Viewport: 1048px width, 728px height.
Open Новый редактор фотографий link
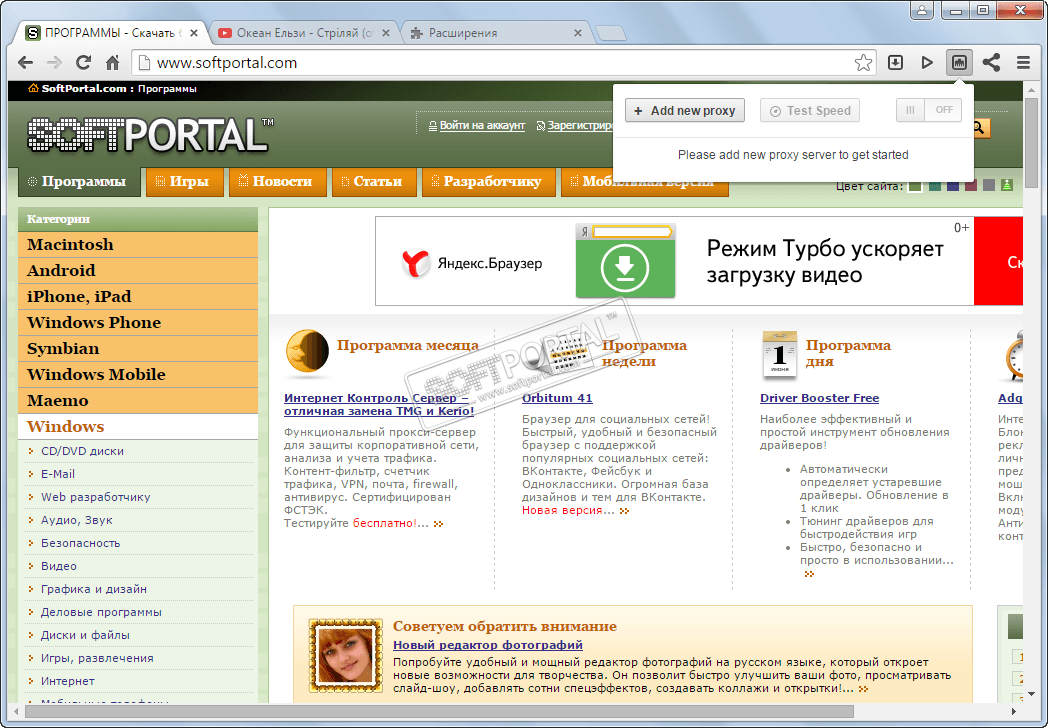click(488, 645)
